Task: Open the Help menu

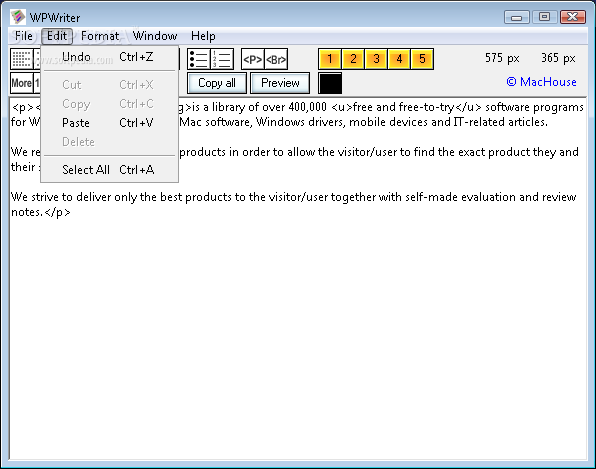Action: click(x=203, y=36)
